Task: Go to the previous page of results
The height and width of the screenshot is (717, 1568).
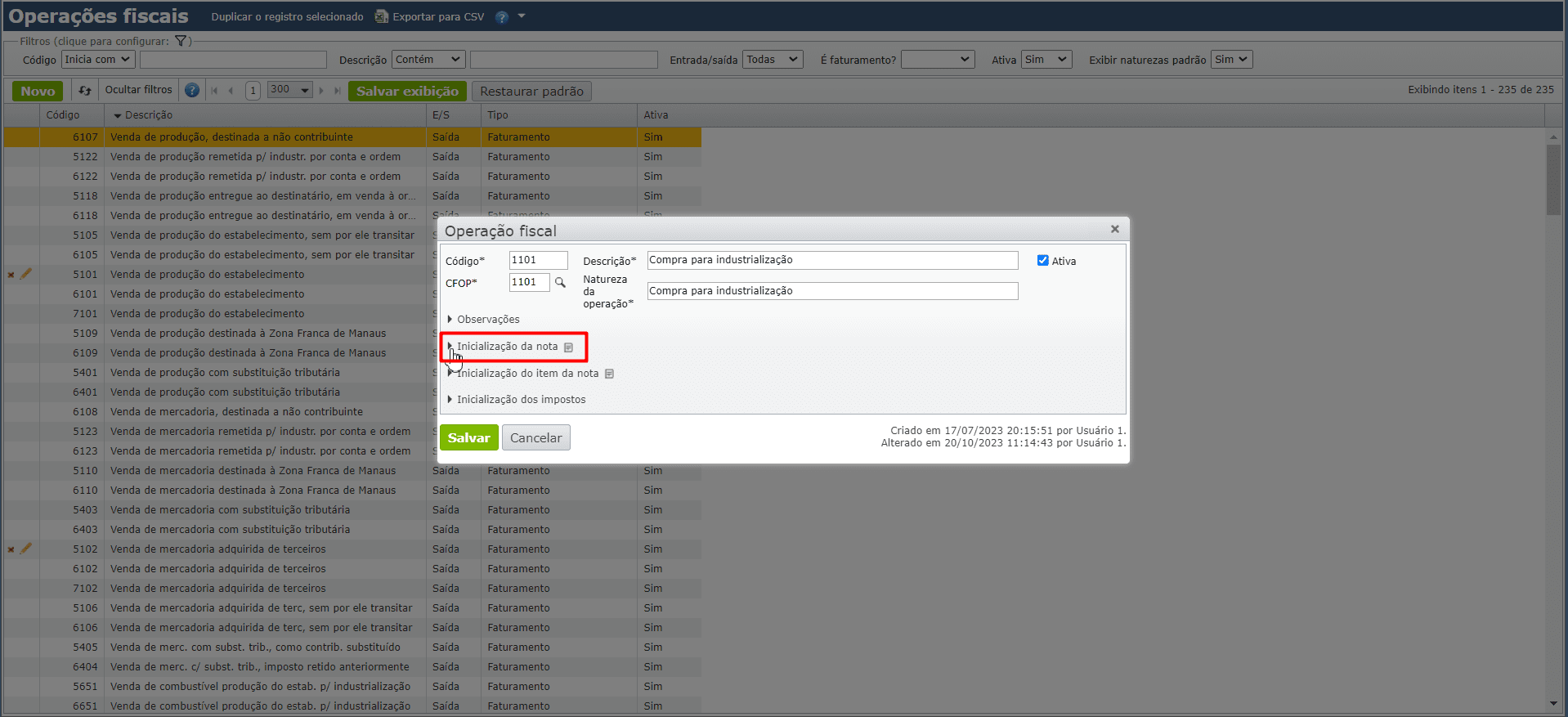Action: tap(231, 91)
